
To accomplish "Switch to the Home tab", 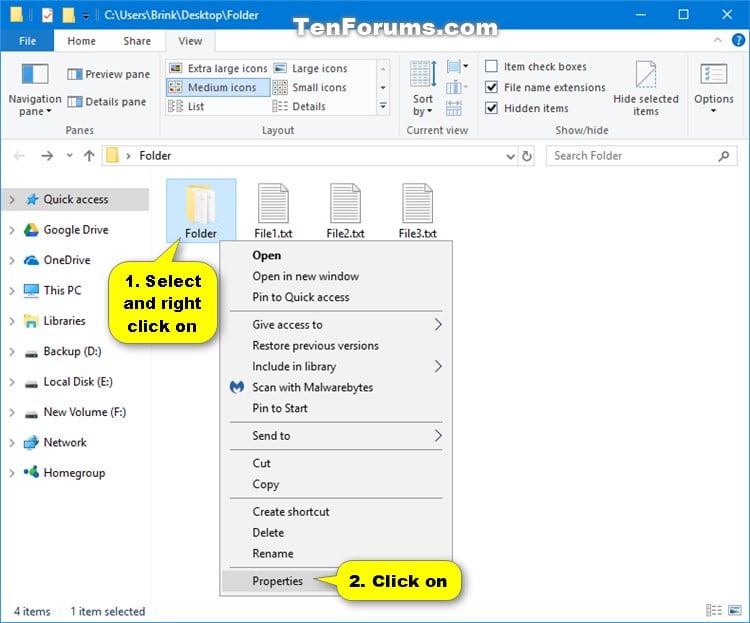I will tap(81, 41).
